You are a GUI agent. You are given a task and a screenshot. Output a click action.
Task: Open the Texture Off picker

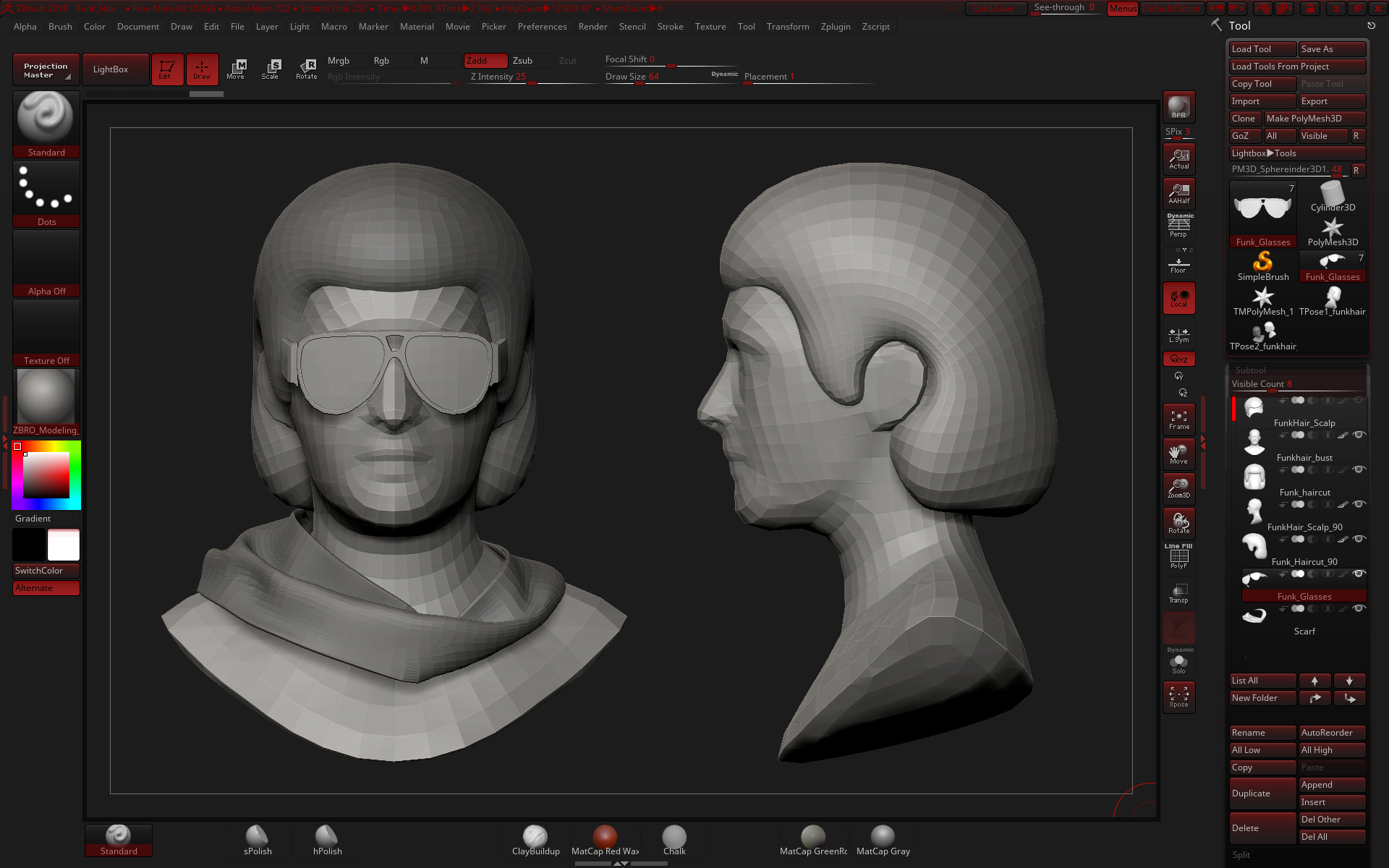click(x=46, y=333)
